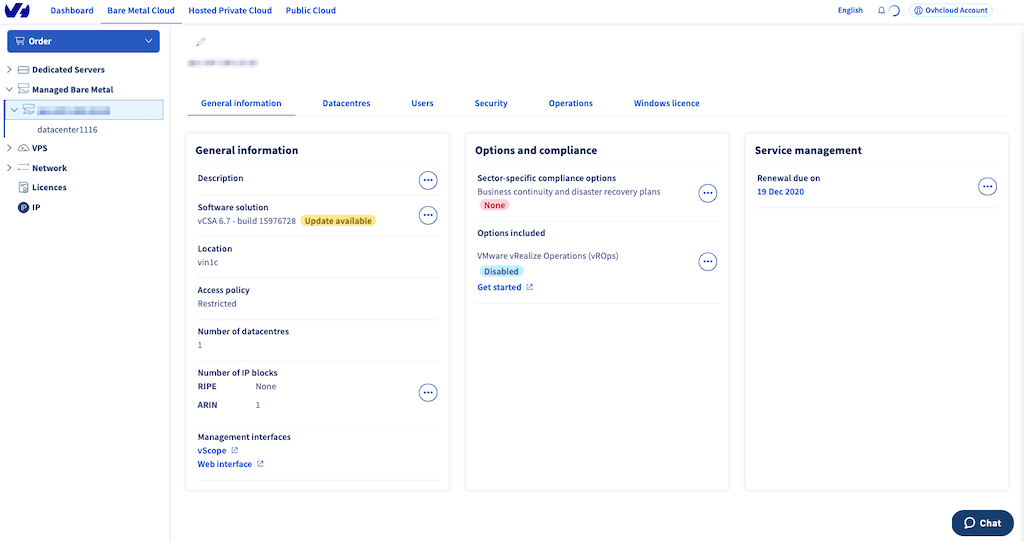Viewport: 1024px width, 542px height.
Task: Switch to the Users tab
Action: pos(423,103)
